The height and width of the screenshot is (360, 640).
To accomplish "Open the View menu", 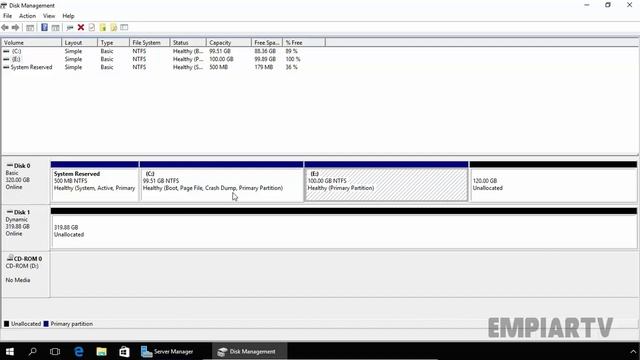I will [x=49, y=16].
